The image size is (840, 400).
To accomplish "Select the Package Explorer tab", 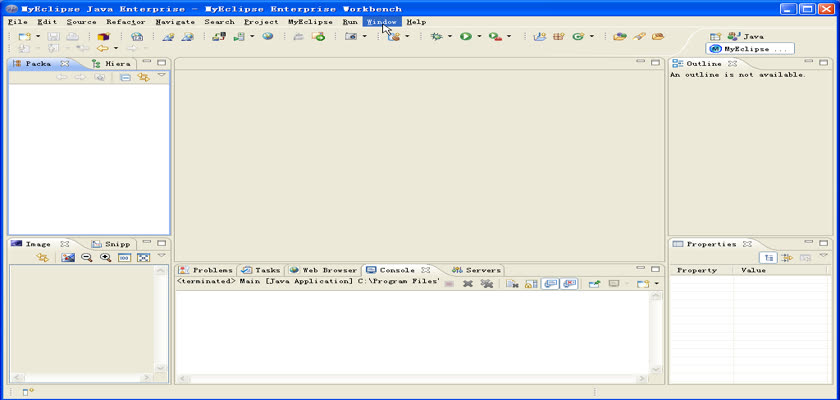I will (x=39, y=63).
